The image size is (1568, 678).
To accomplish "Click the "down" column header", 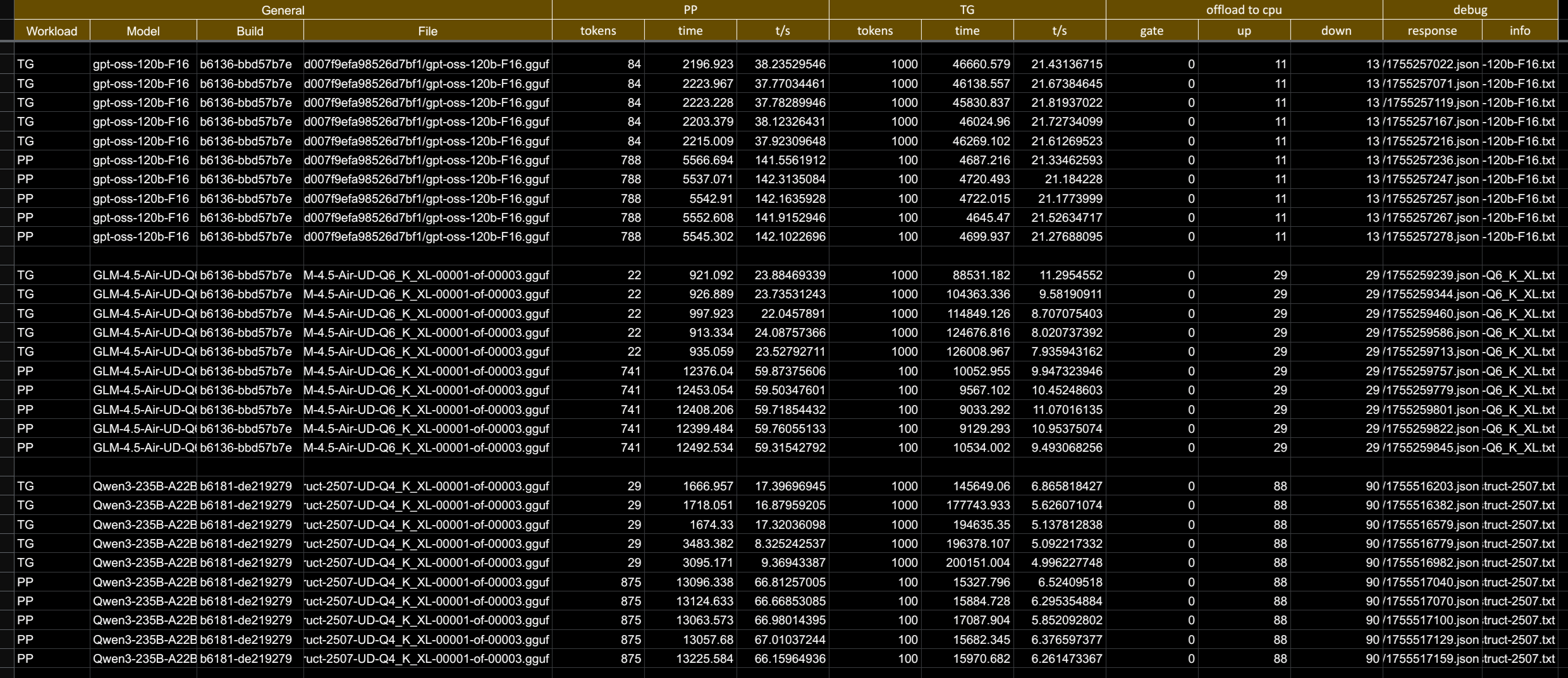I will coord(1337,31).
